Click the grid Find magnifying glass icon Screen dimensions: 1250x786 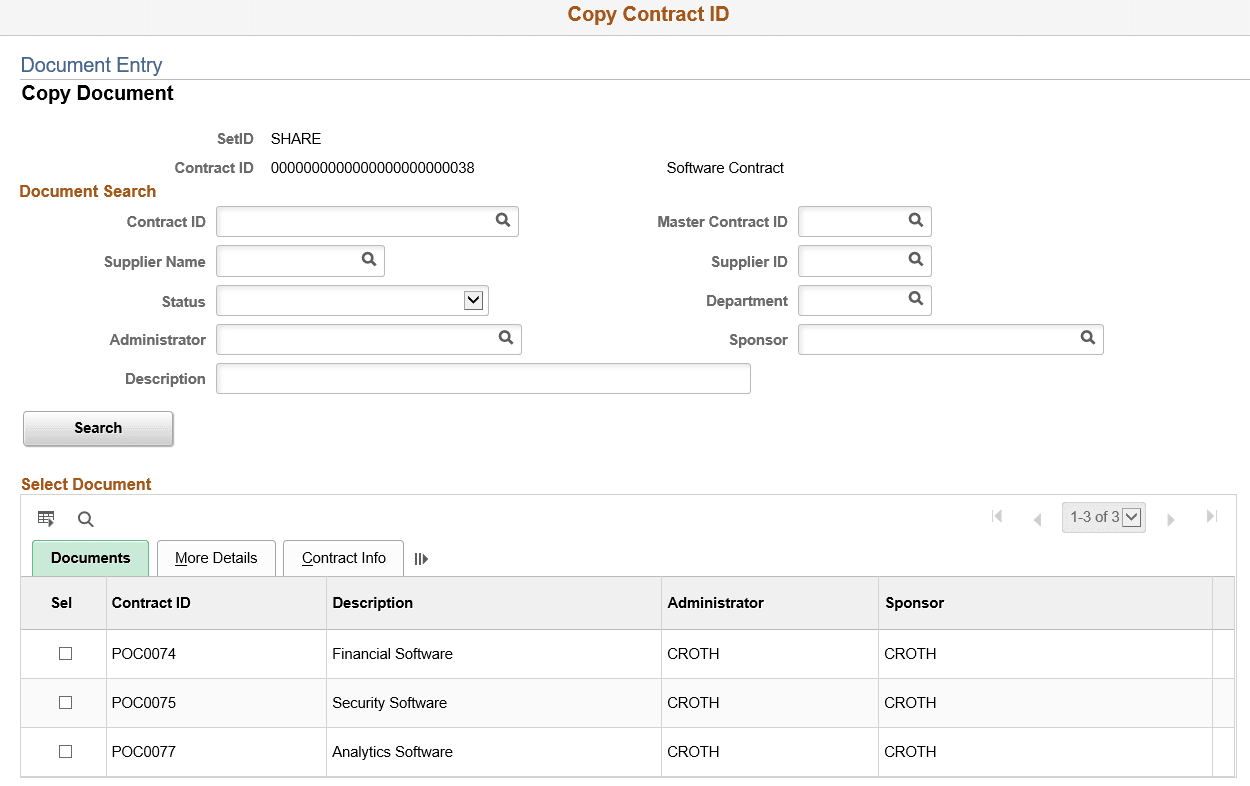pyautogui.click(x=85, y=519)
